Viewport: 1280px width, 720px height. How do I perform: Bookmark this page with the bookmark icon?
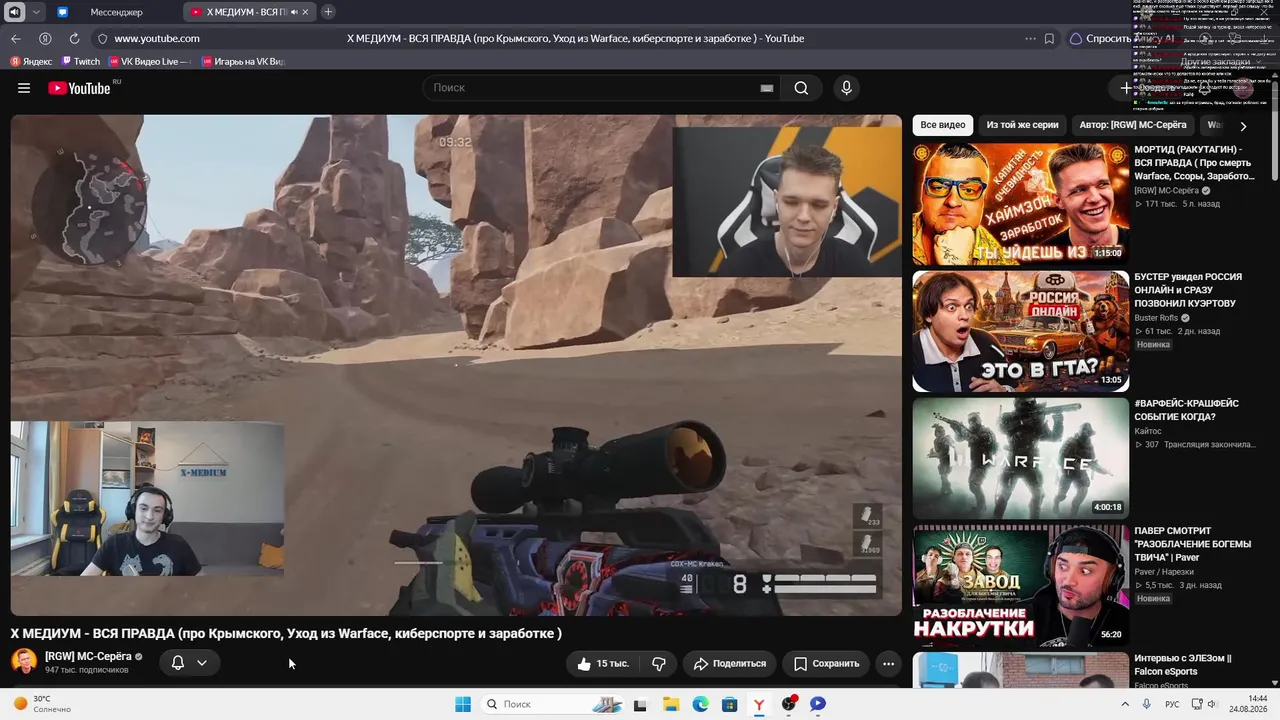pyautogui.click(x=1049, y=39)
